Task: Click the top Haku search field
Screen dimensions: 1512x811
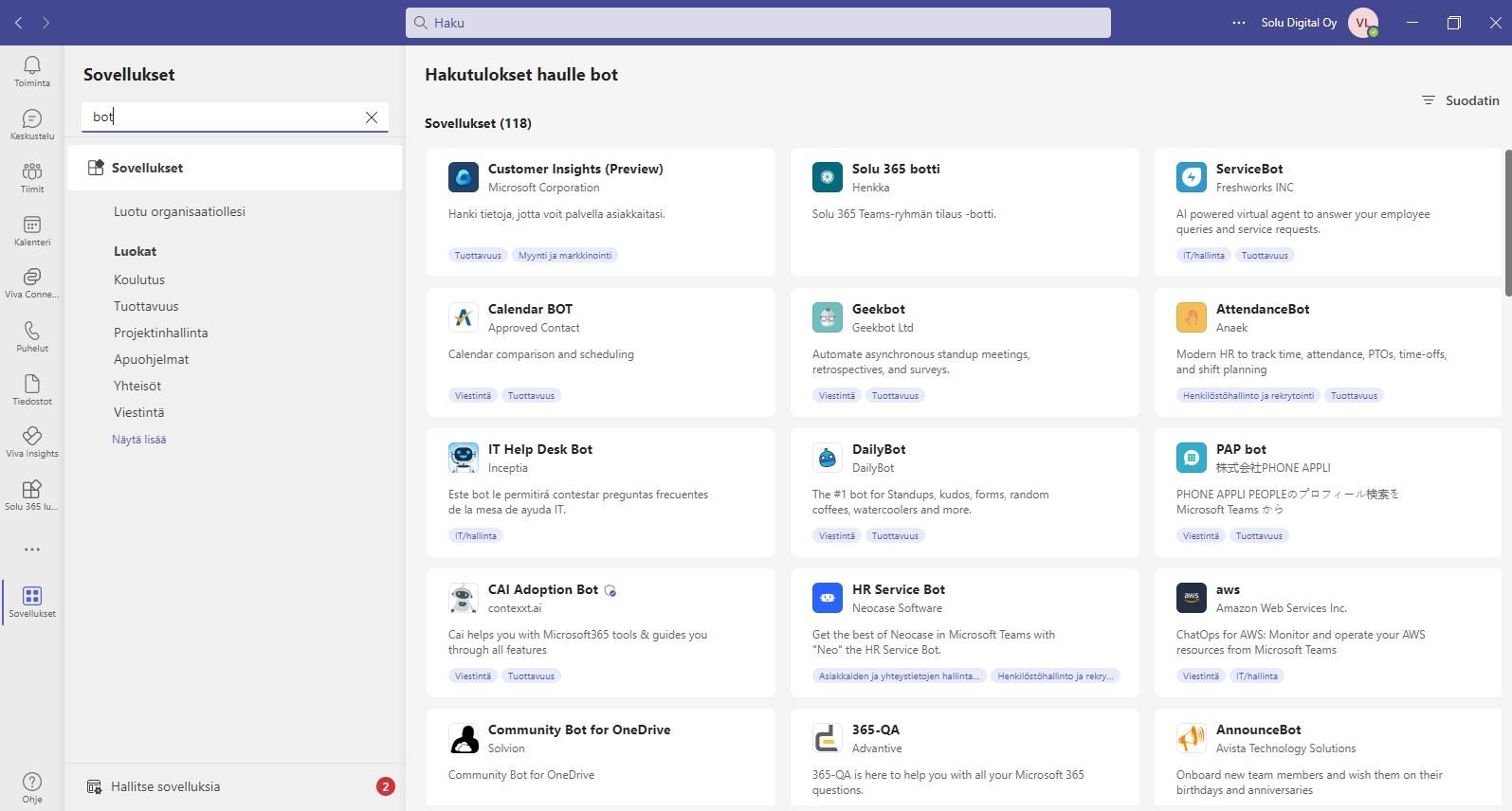Action: [758, 23]
